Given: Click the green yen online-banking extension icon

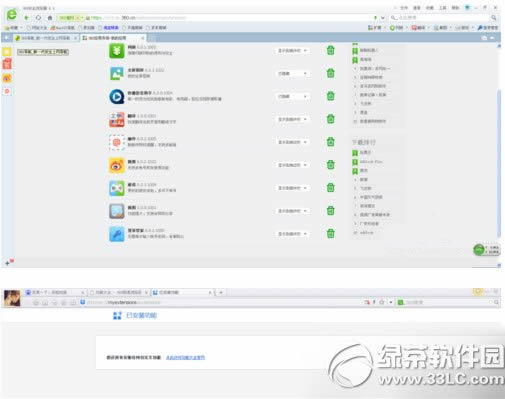Looking at the screenshot, I should 117,51.
